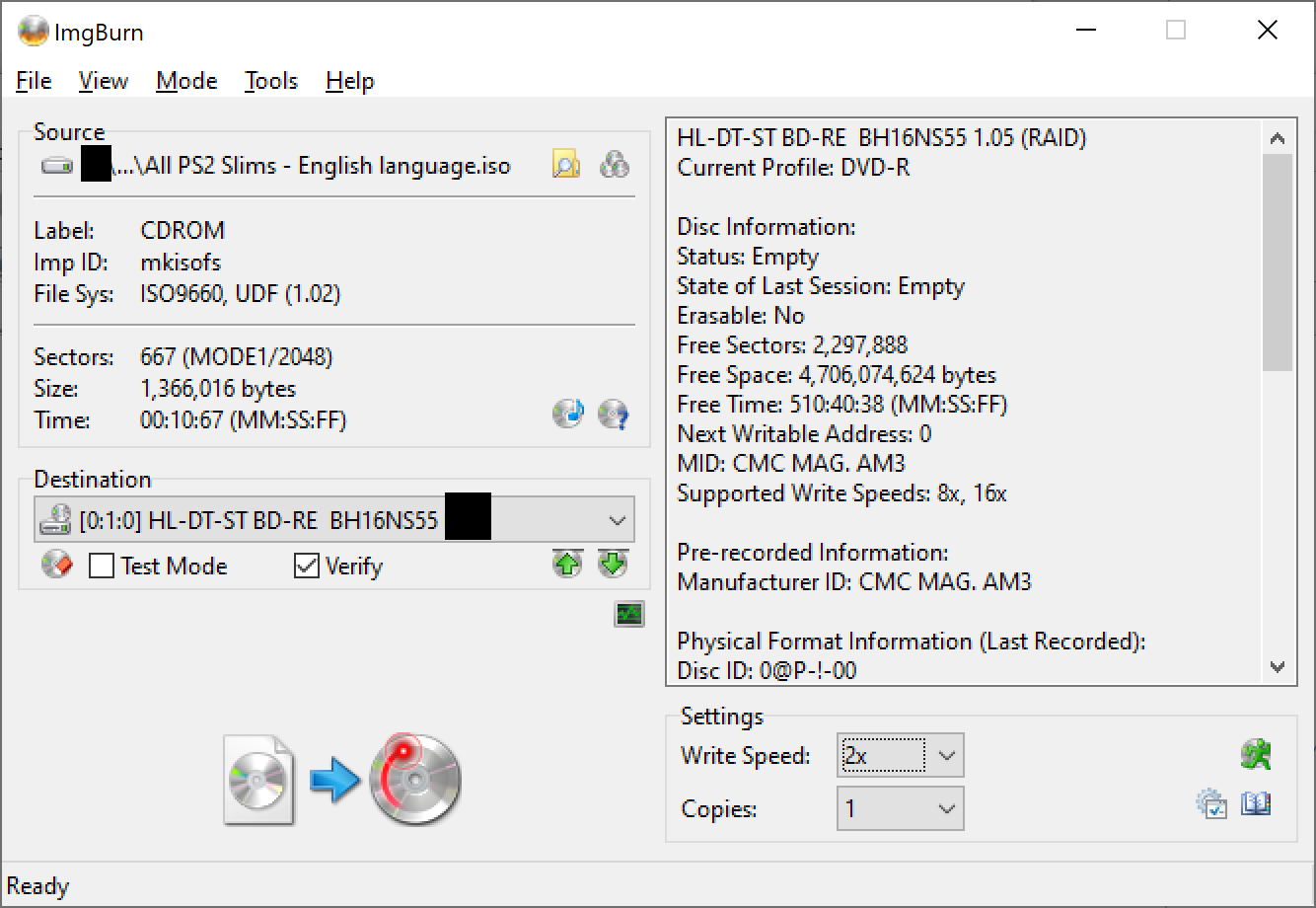Open the Mode menu
The image size is (1316, 908).
click(186, 81)
